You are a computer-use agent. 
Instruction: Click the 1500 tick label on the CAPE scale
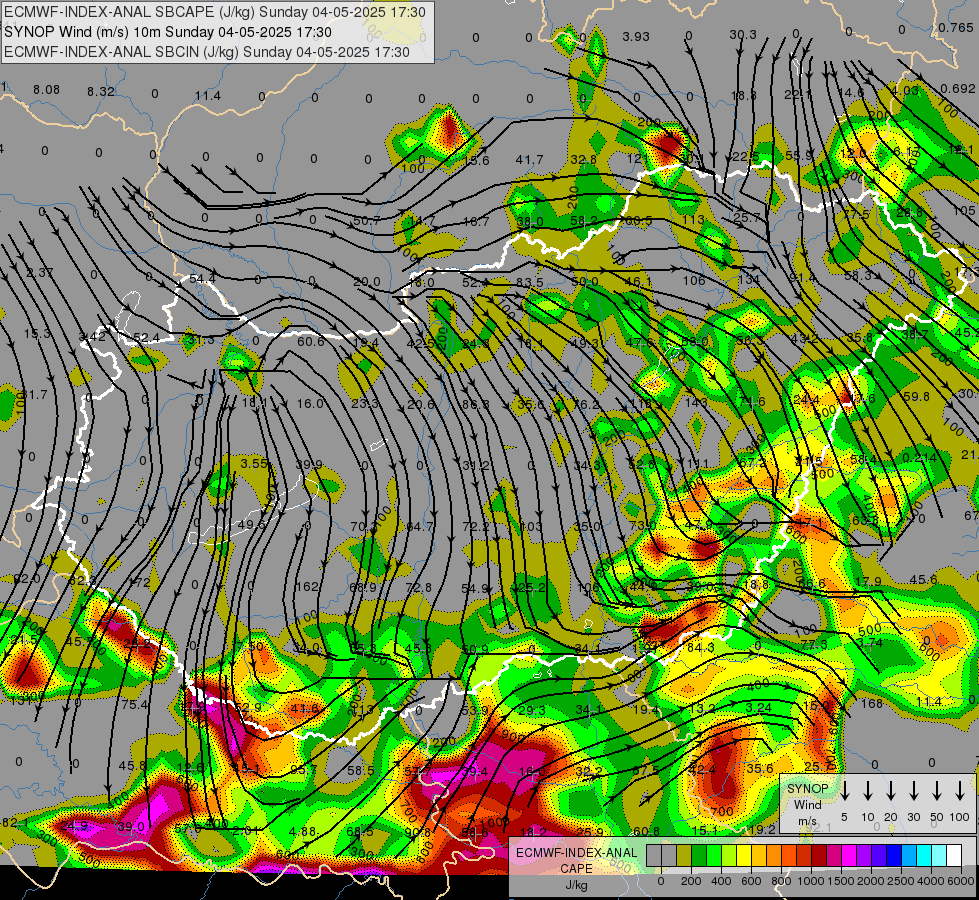click(841, 881)
